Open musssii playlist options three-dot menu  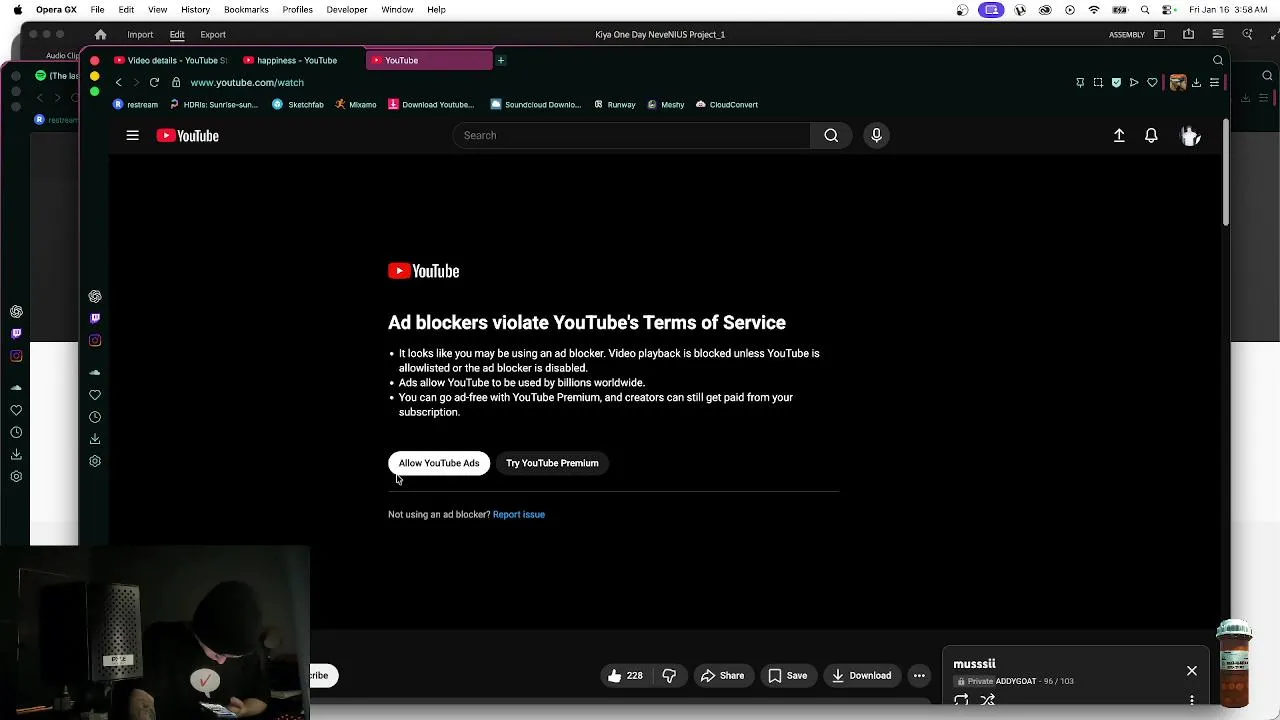[x=1191, y=700]
